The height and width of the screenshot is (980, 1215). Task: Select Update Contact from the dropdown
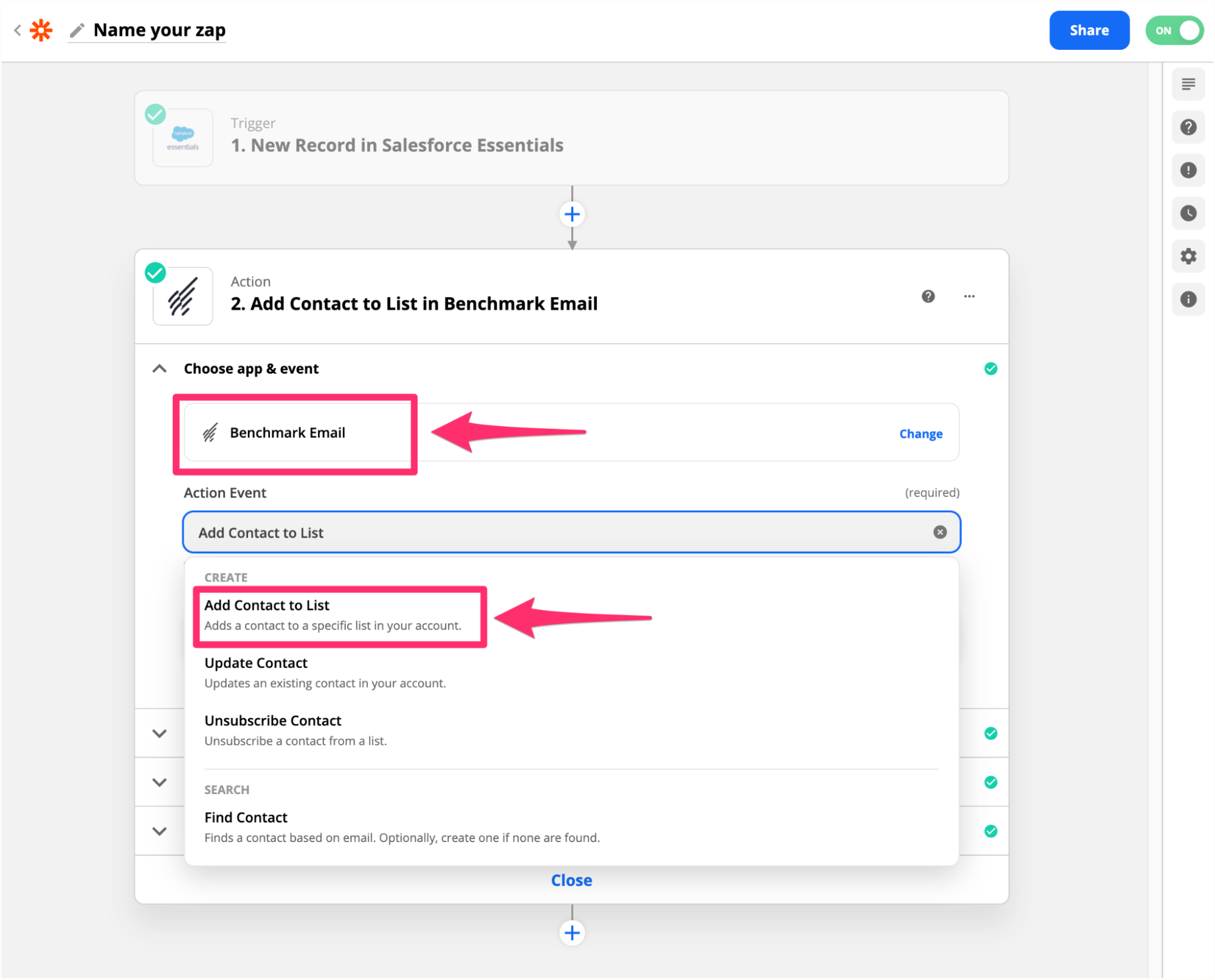click(x=256, y=663)
